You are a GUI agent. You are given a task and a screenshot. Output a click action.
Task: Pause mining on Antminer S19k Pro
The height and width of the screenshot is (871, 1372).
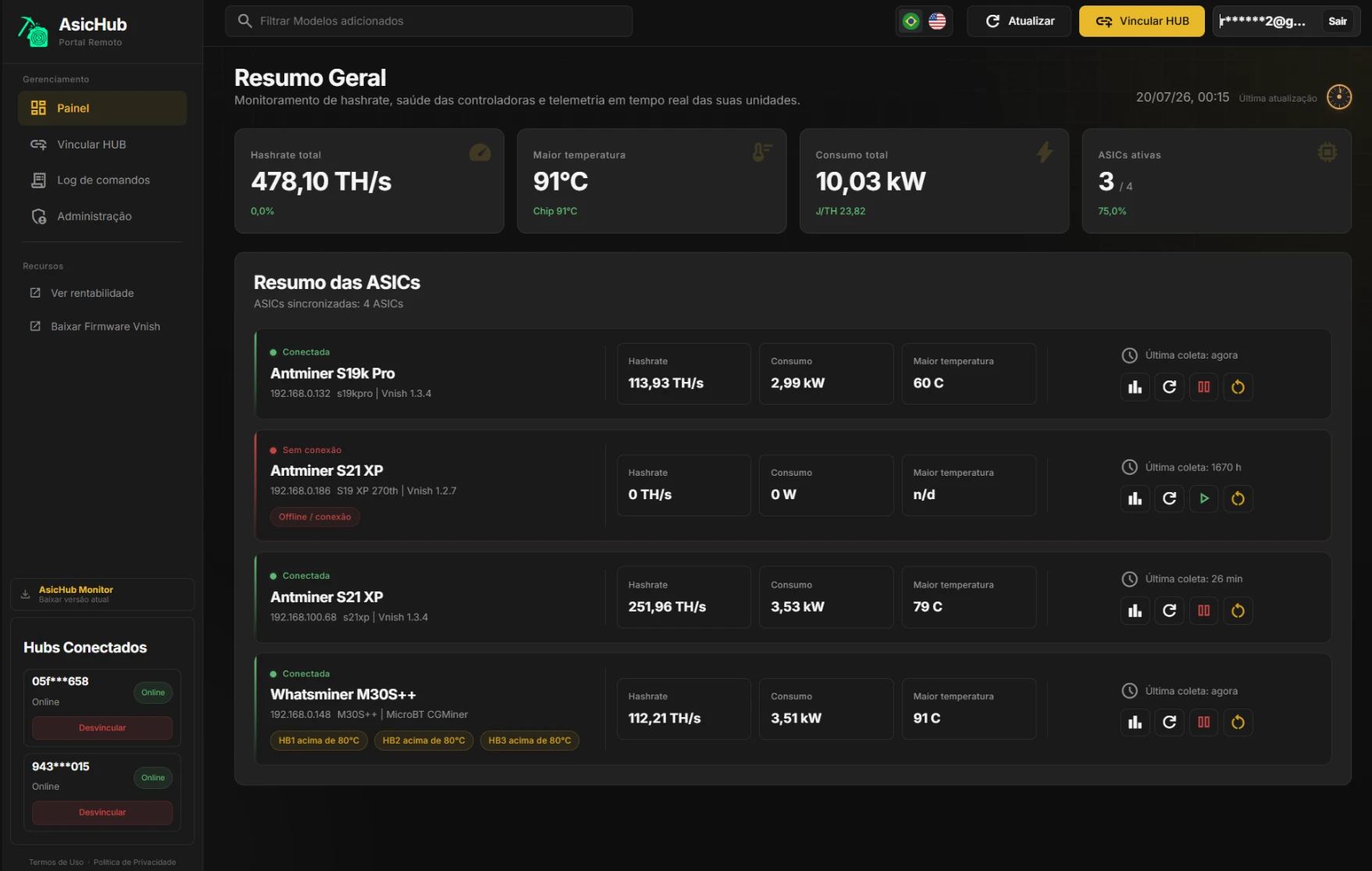pyautogui.click(x=1203, y=387)
